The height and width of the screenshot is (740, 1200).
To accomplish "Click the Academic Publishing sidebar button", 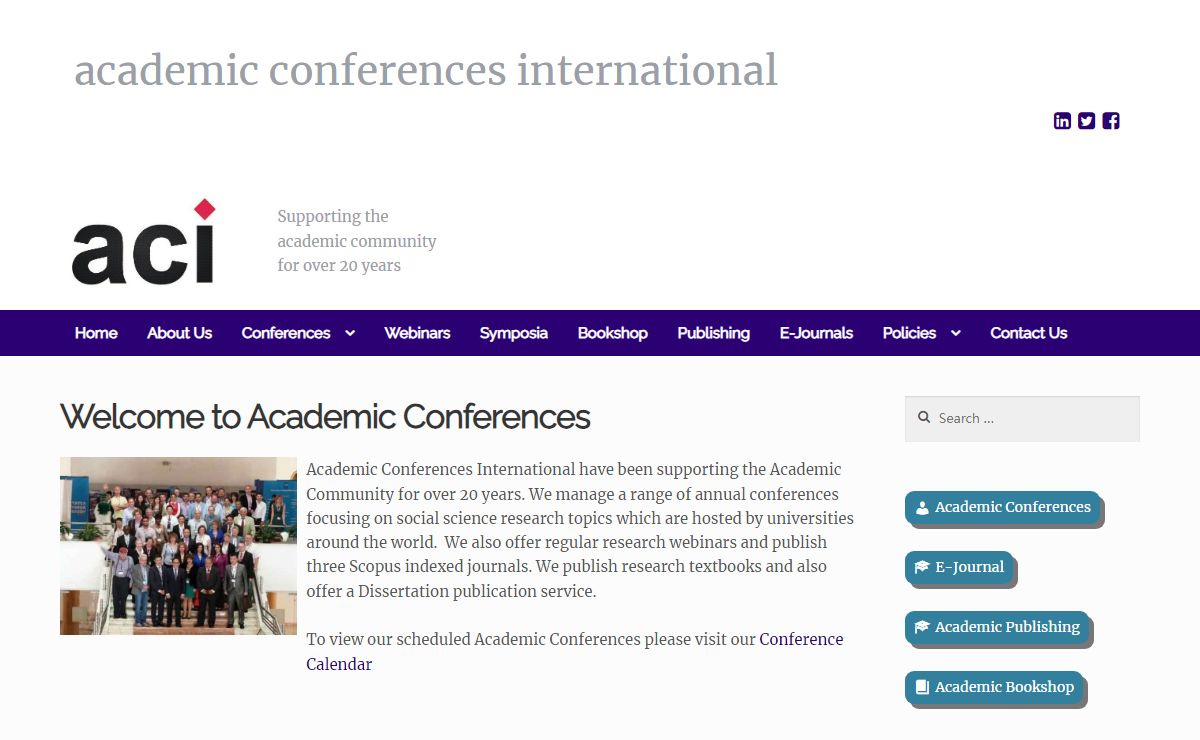I will pos(998,628).
